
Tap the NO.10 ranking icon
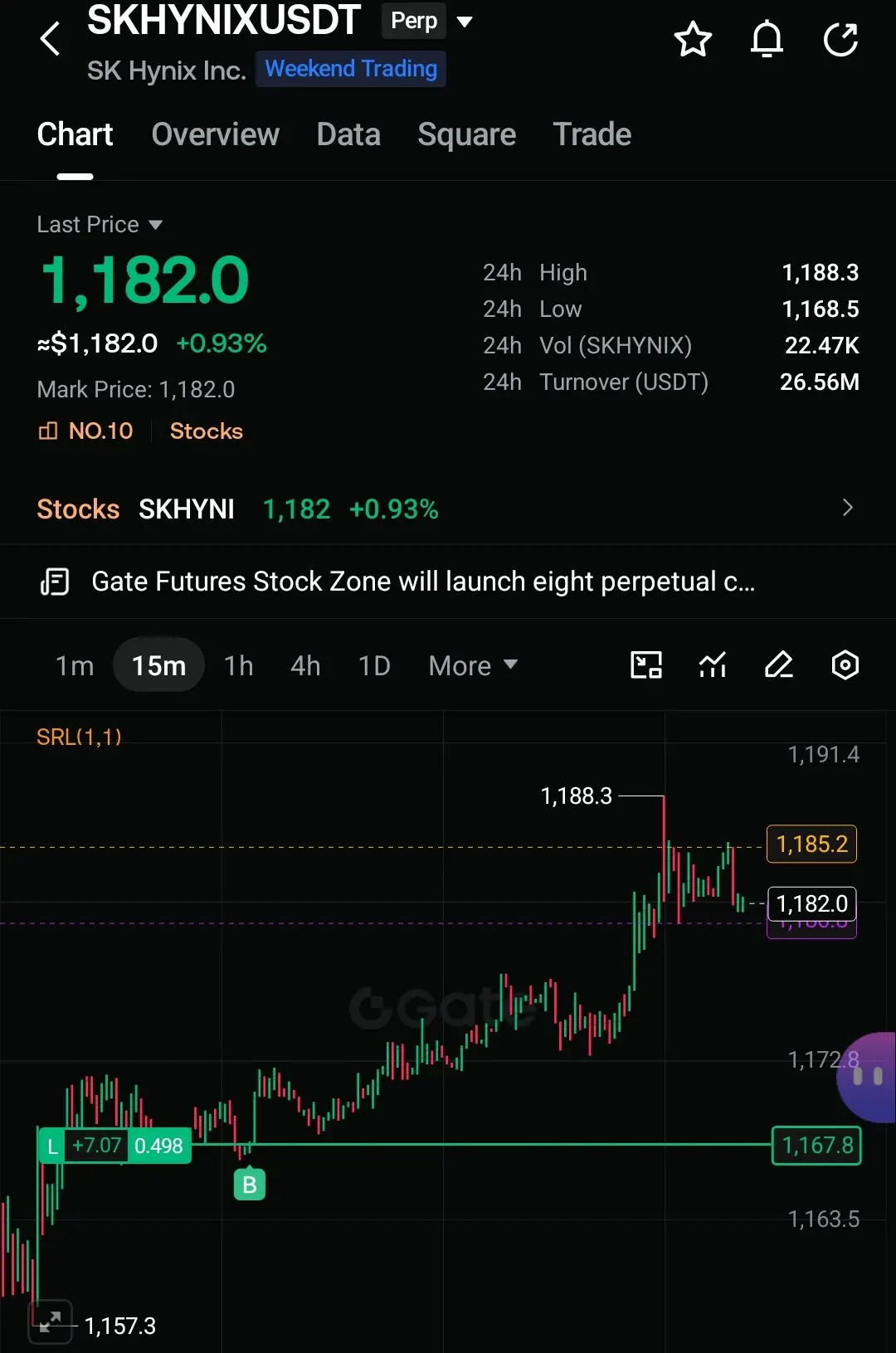pos(48,431)
